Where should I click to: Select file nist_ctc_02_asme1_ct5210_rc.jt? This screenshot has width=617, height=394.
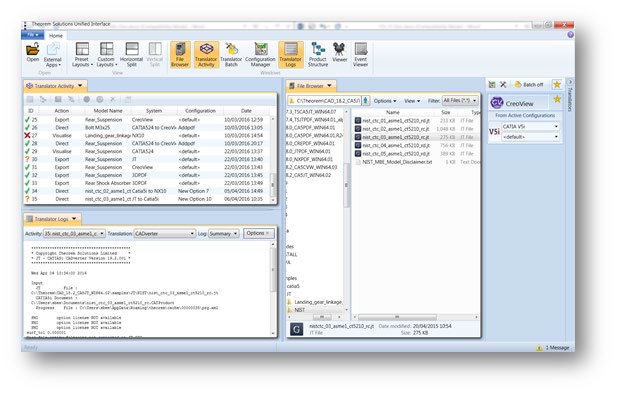tap(416, 129)
